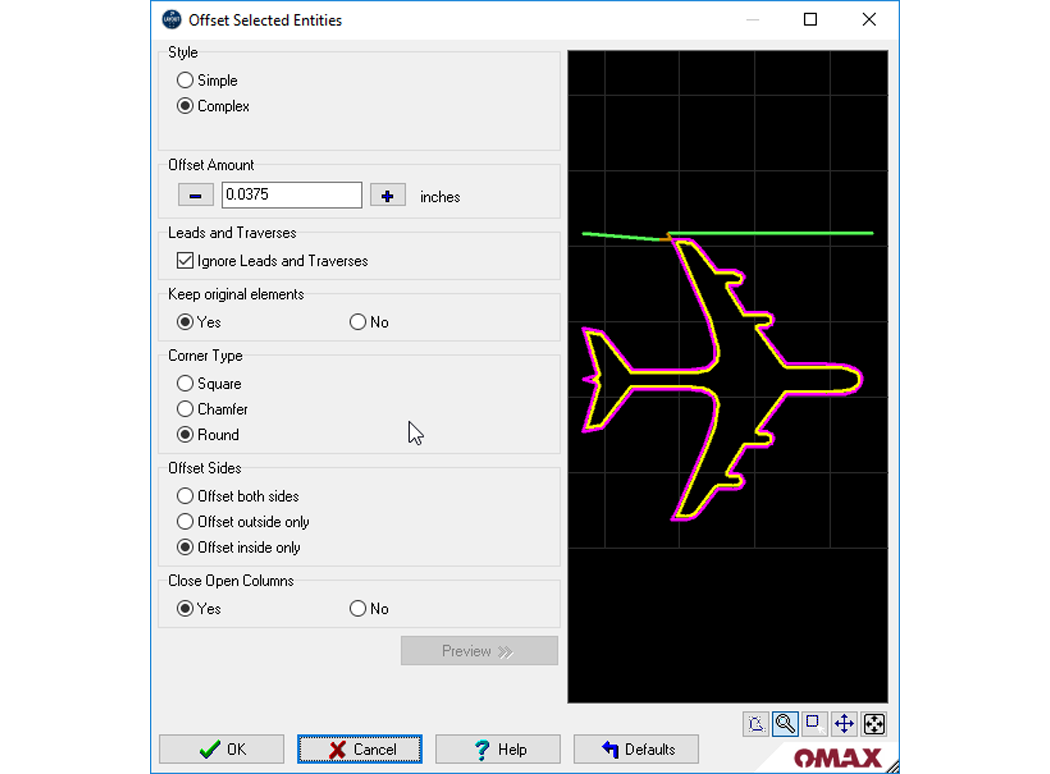Restore settings with the Defaults button

[636, 749]
